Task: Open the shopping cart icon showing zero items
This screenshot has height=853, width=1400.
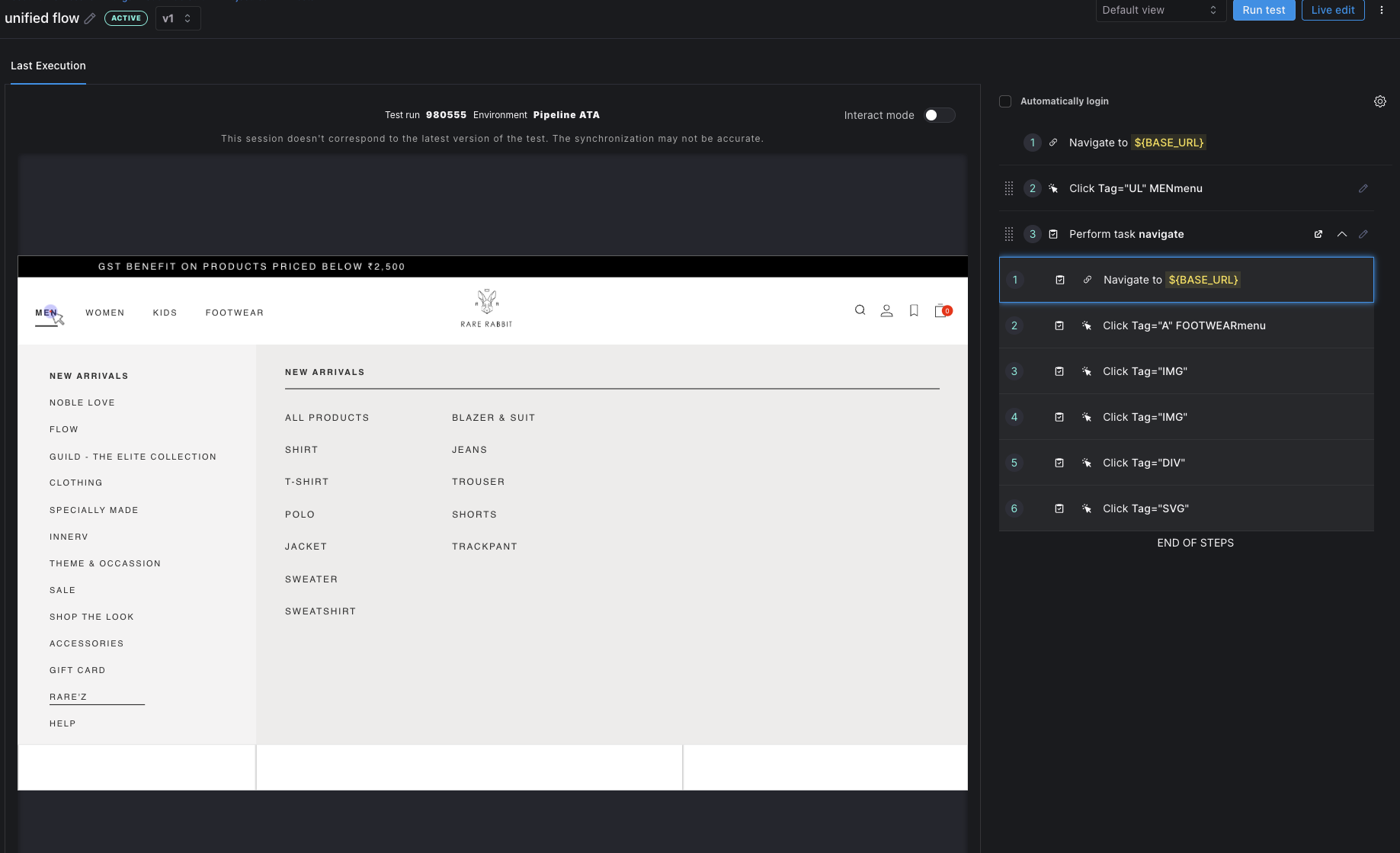Action: pos(941,311)
